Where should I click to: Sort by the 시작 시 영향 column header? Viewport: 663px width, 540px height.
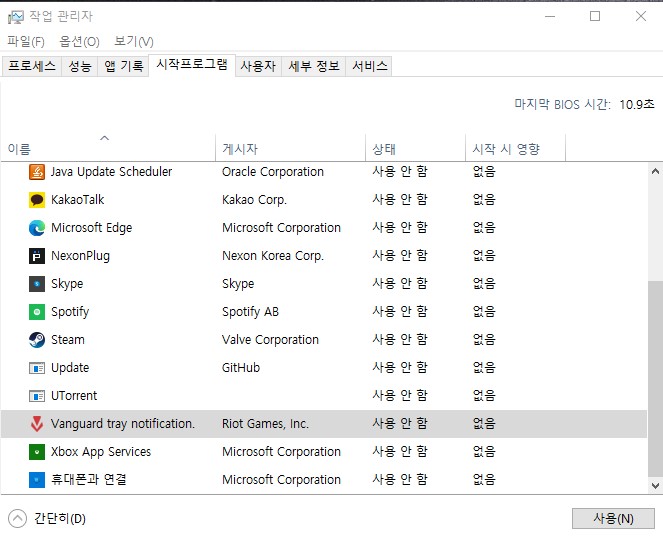515,148
